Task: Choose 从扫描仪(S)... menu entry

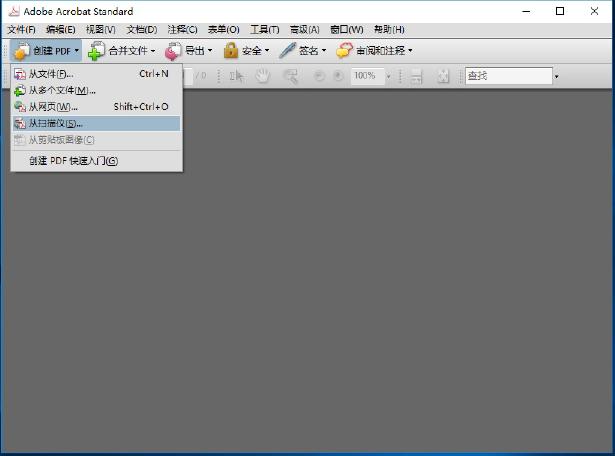Action: [x=96, y=124]
